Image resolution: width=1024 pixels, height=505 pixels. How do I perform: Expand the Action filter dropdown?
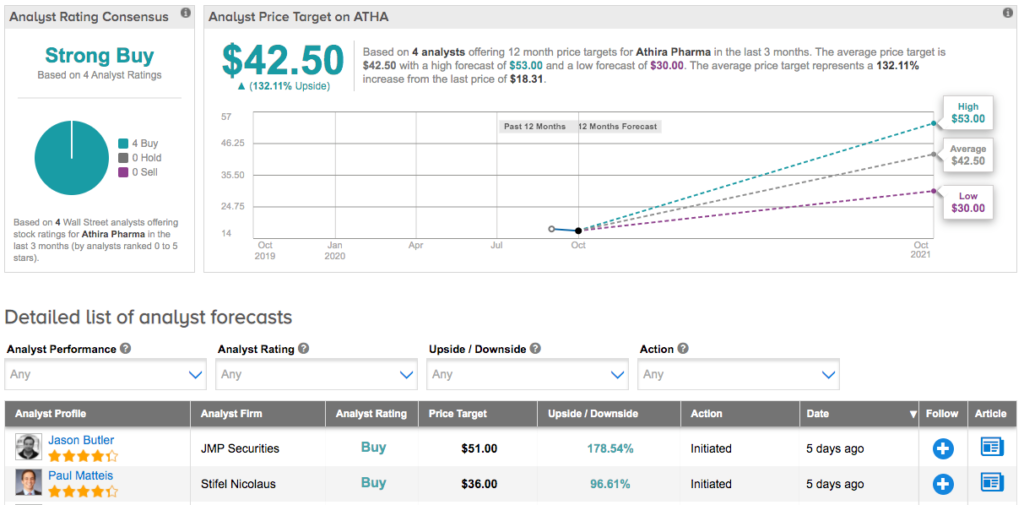coord(739,375)
